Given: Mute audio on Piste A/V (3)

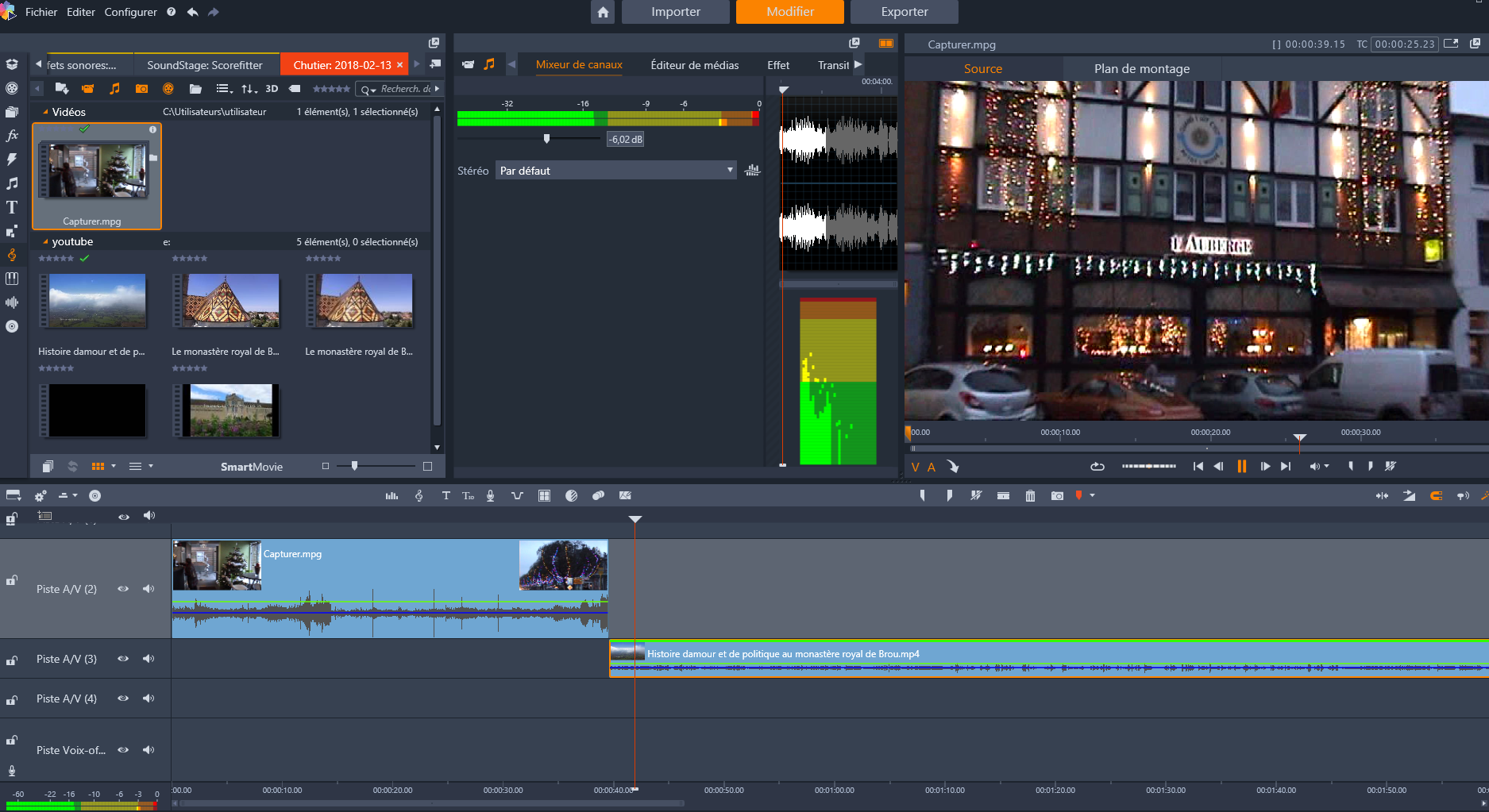Looking at the screenshot, I should [x=149, y=659].
